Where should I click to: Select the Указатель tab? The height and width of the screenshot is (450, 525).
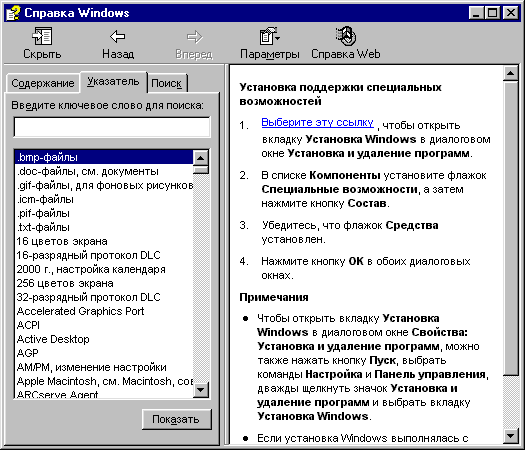pos(113,81)
